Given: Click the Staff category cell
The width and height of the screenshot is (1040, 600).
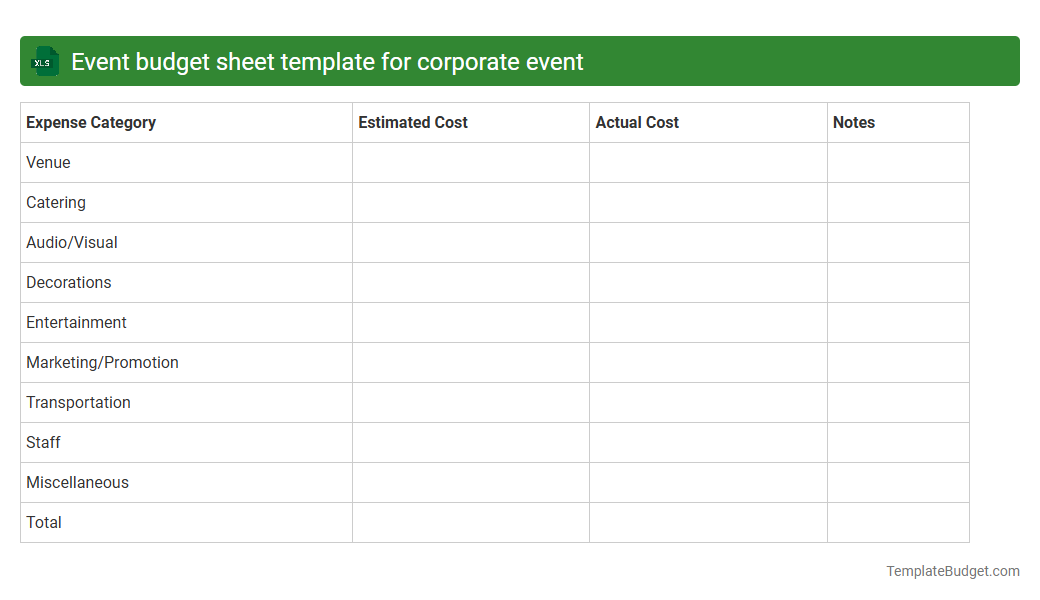Looking at the screenshot, I should pos(43,442).
